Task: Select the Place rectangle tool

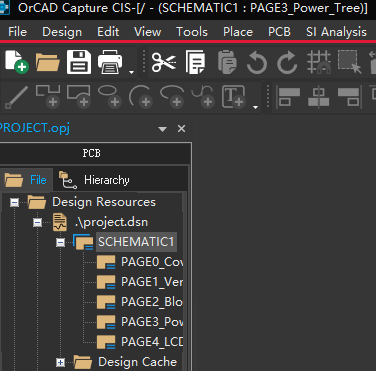Action: click(79, 96)
